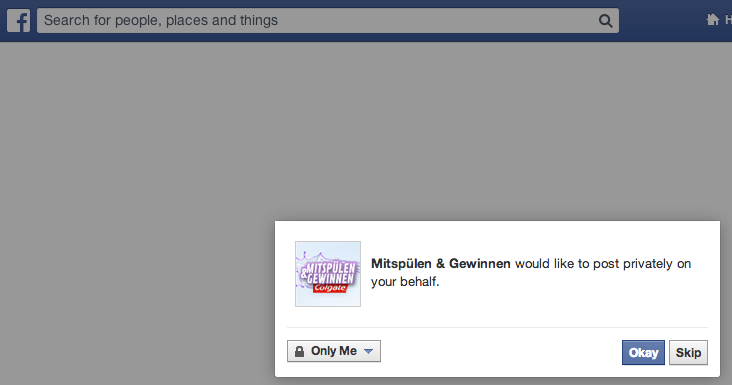Skip the posting permission request
Screen dimensions: 732x385
pos(688,352)
